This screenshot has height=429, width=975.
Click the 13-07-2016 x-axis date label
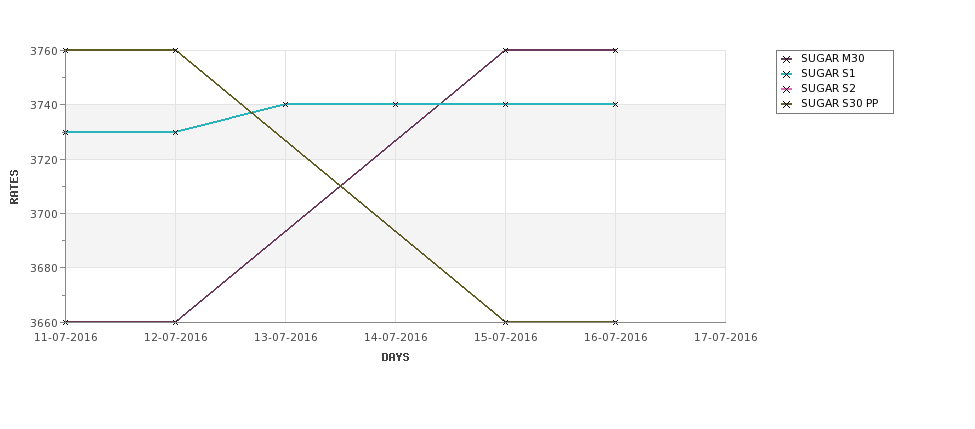click(285, 338)
